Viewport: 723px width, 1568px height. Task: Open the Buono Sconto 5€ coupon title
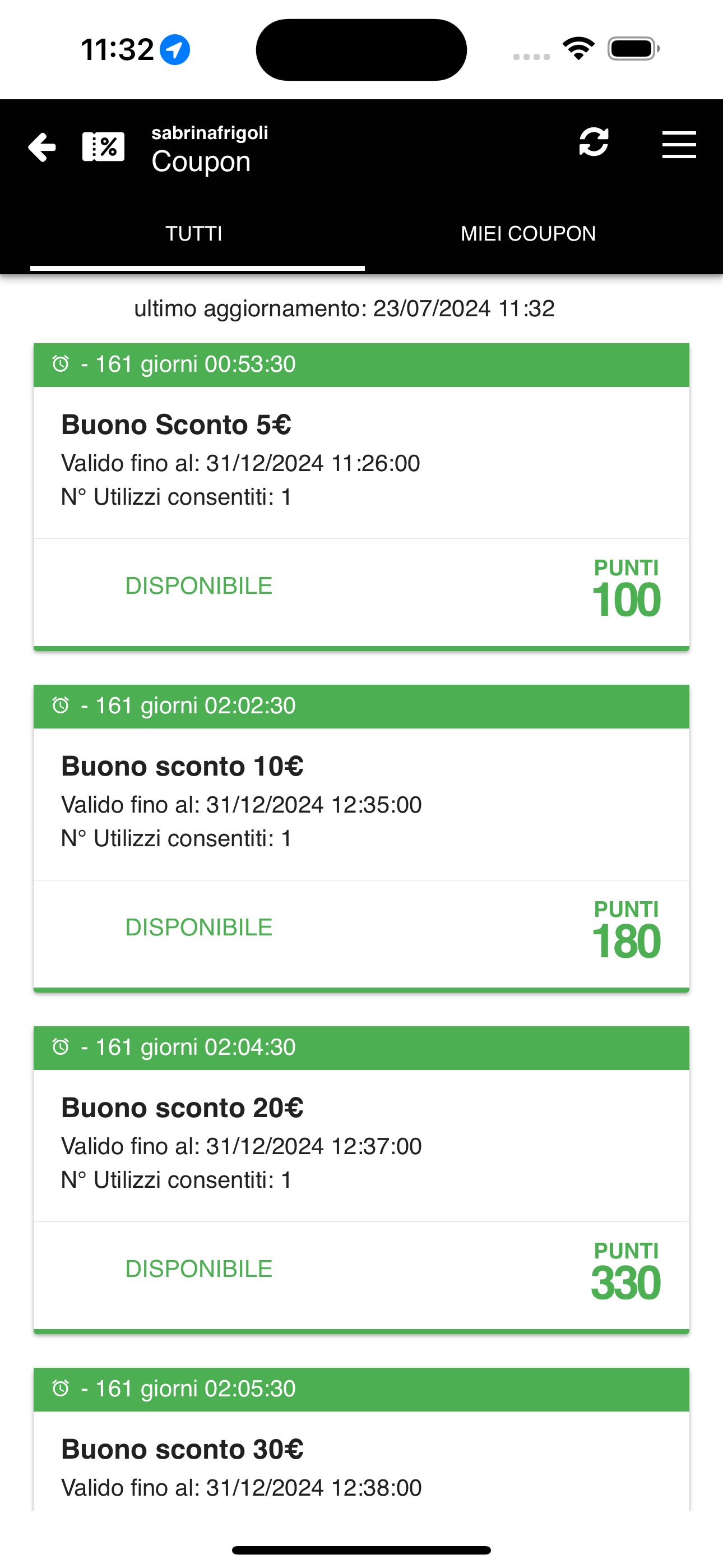pos(176,425)
